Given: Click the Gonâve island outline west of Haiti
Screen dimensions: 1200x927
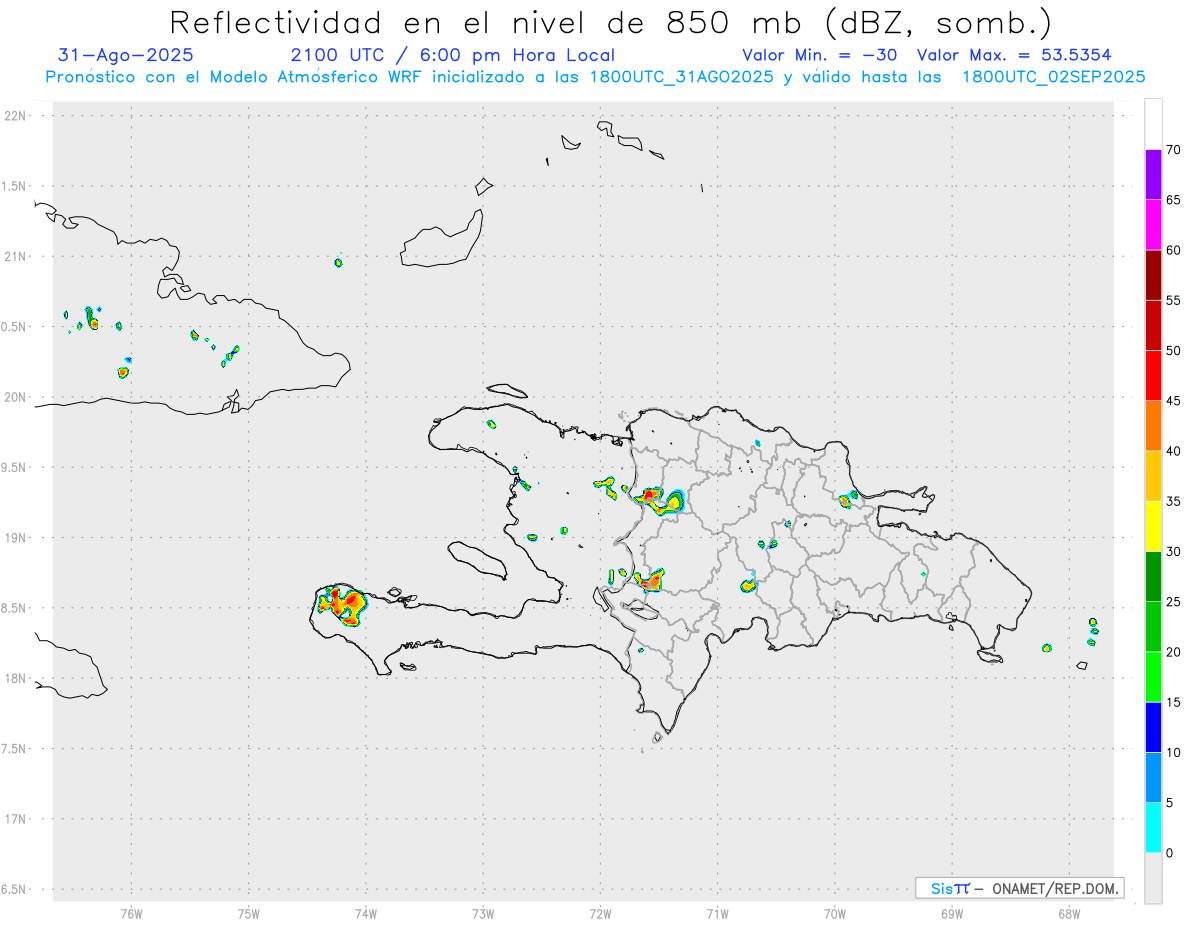Looking at the screenshot, I should click(476, 559).
